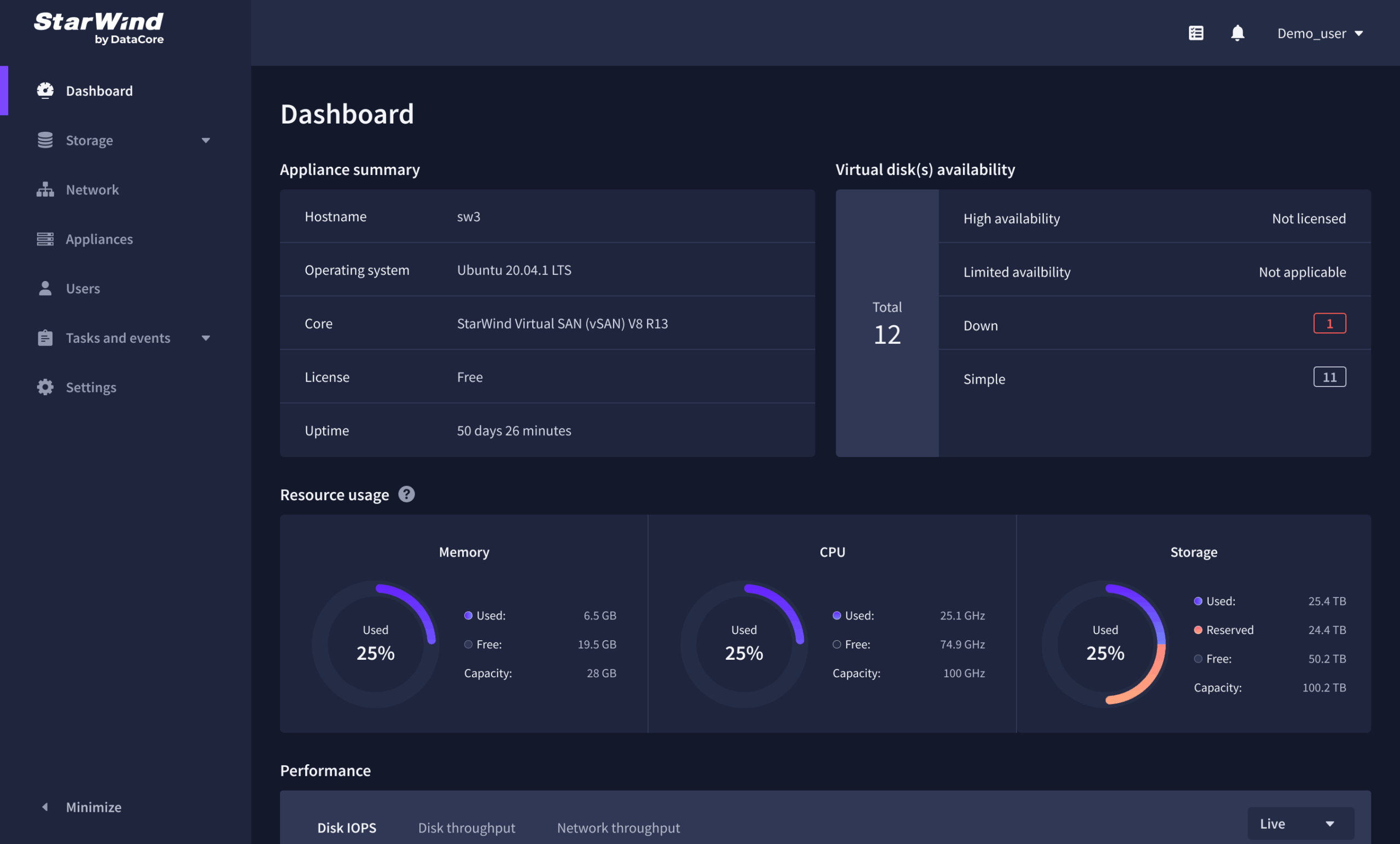Open the Demo_user account dropdown

pyautogui.click(x=1319, y=33)
